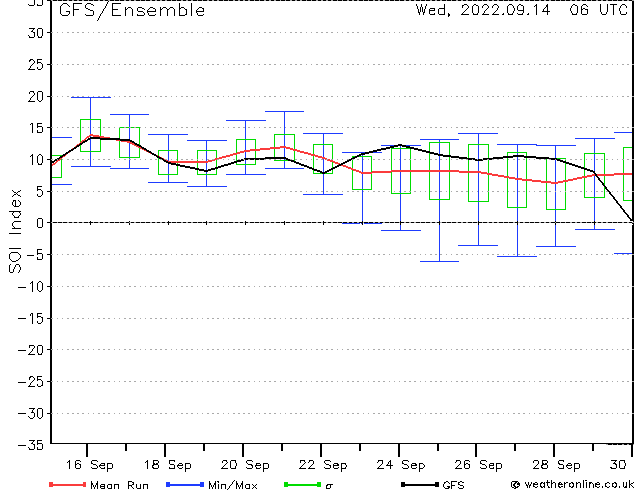Click the green sigma box at 24 Sep
Viewport: 634px width, 490px height.
[x=401, y=171]
